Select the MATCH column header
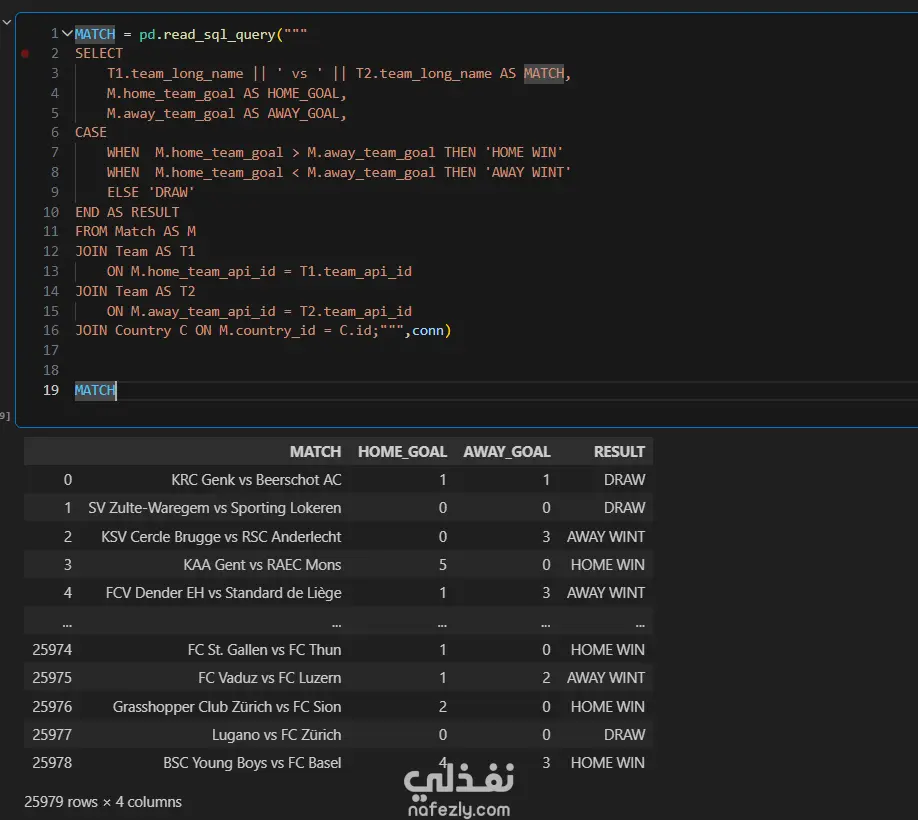 click(x=315, y=452)
